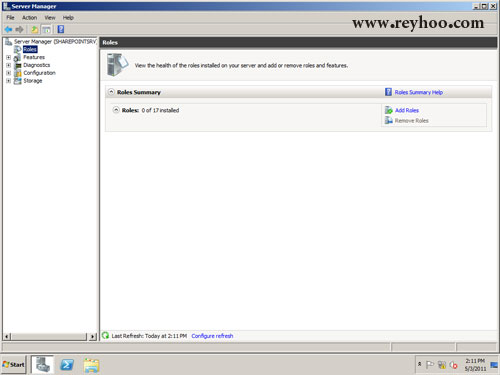Select the Configuration tree node

pyautogui.click(x=39, y=73)
